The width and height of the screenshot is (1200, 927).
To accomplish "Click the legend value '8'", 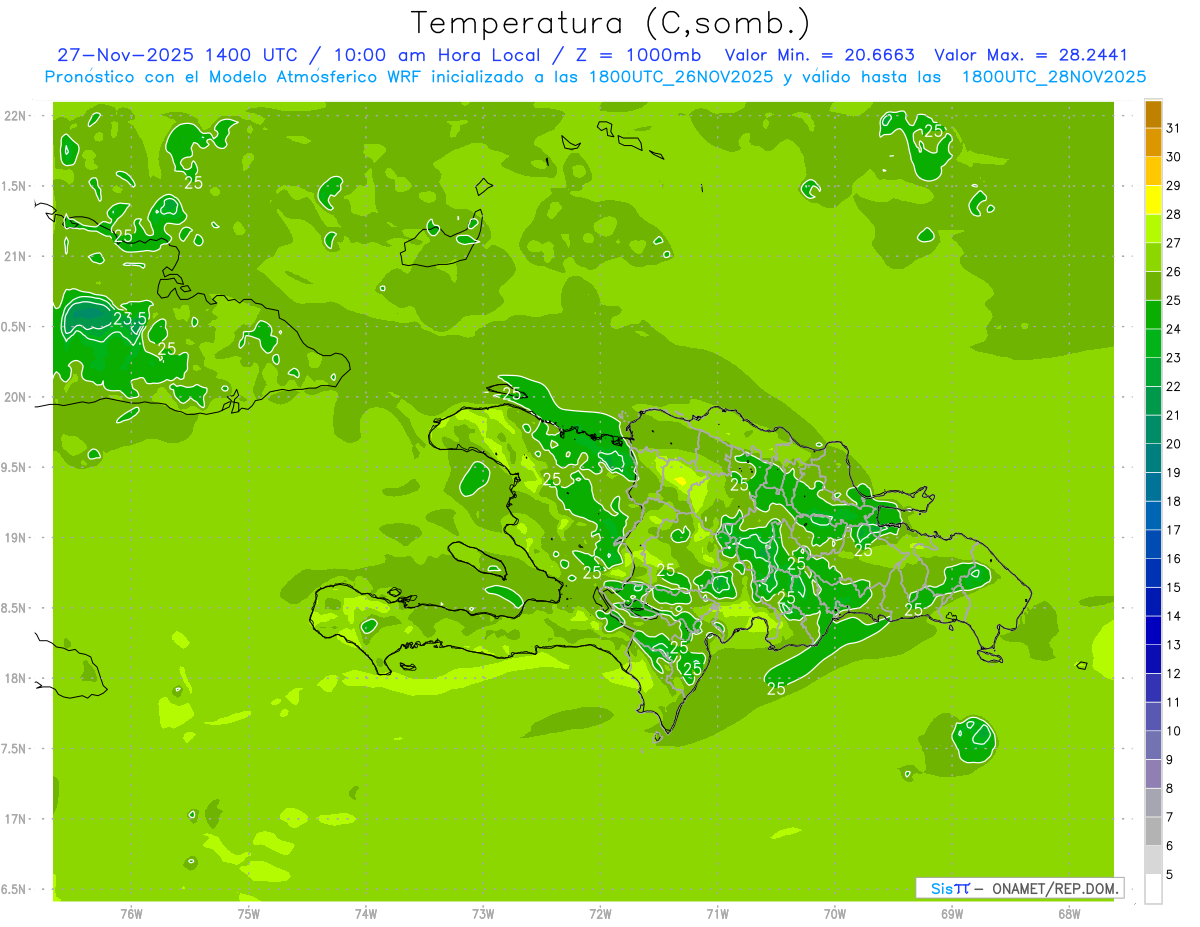I will tap(1170, 789).
